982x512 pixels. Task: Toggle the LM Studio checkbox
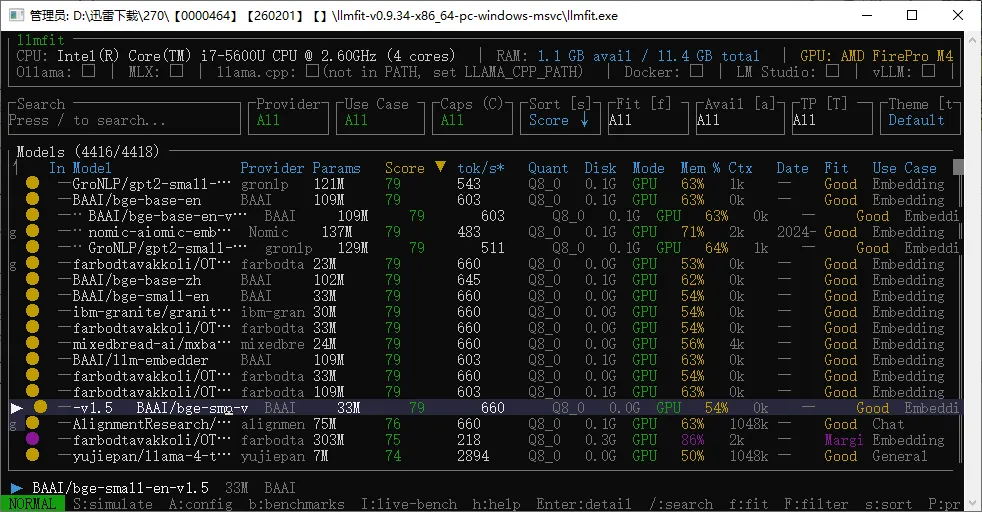(x=832, y=71)
